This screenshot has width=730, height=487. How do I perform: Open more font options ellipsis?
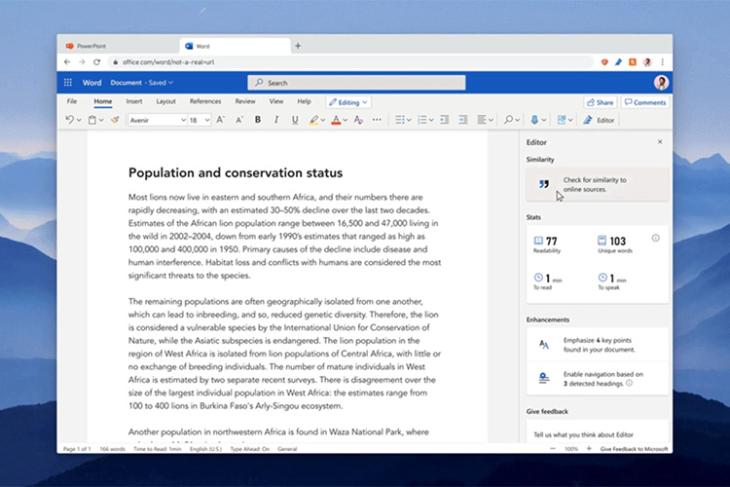(377, 120)
